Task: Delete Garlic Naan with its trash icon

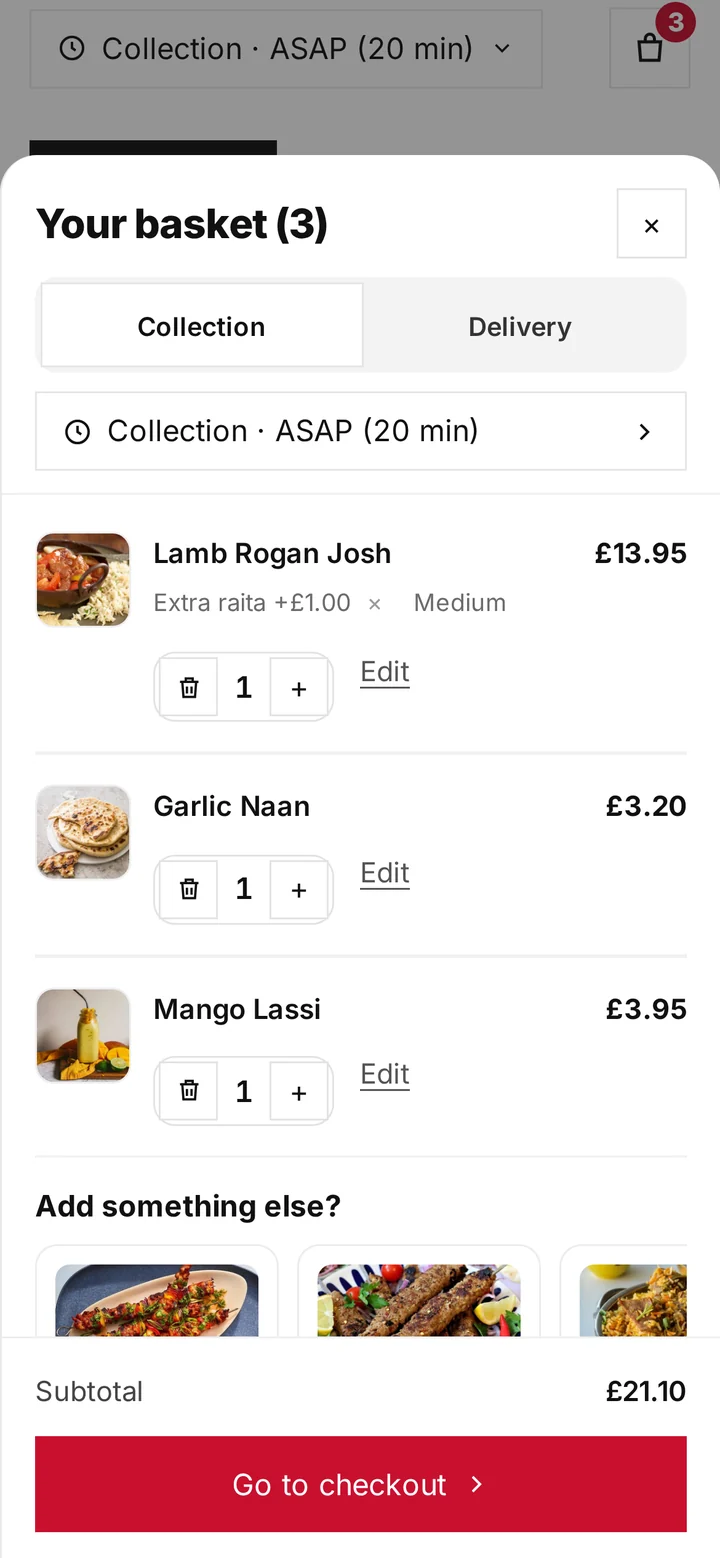Action: tap(189, 889)
